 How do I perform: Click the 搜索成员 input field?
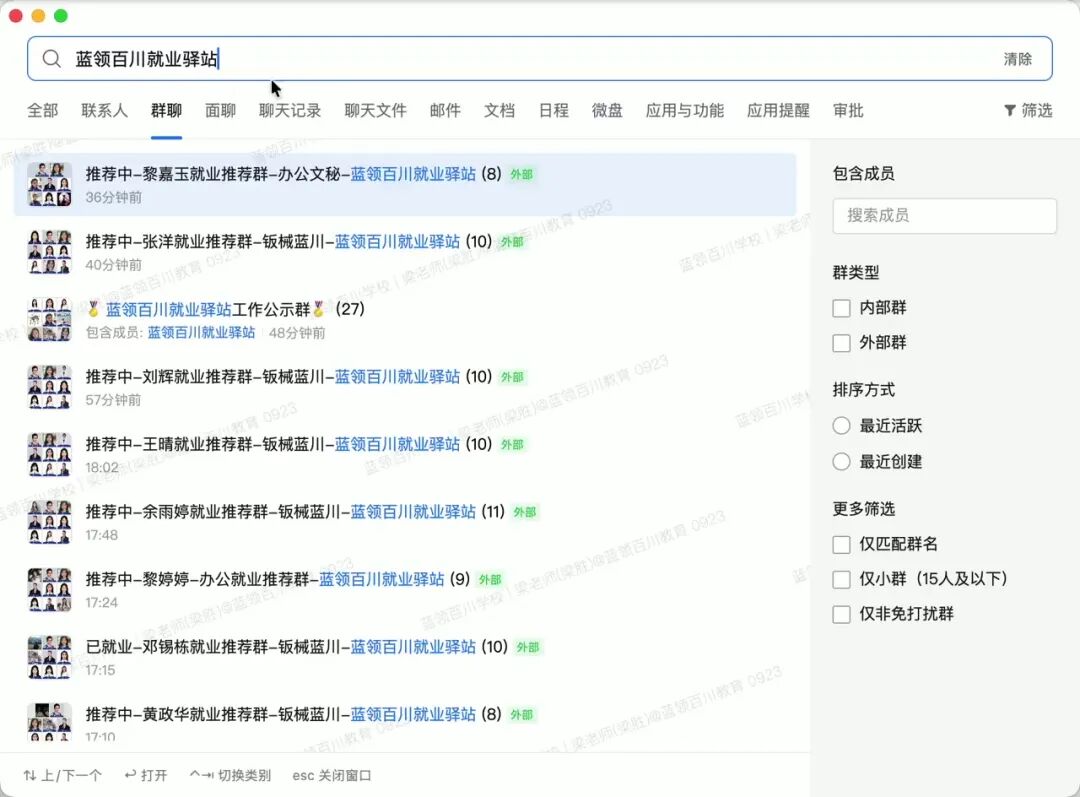(944, 216)
